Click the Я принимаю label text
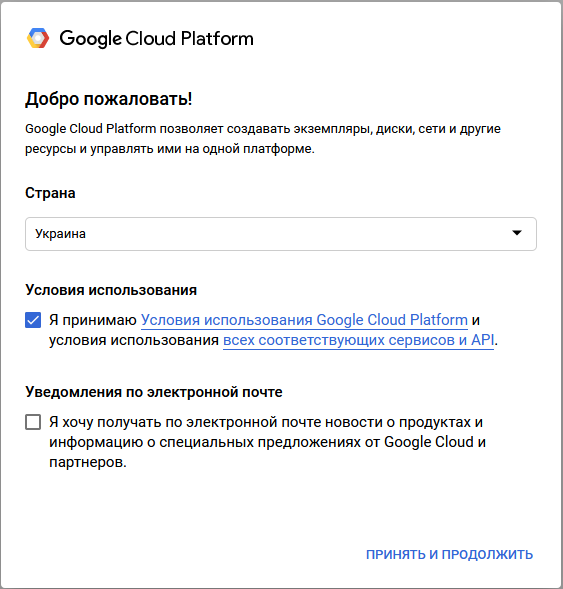 (93, 320)
